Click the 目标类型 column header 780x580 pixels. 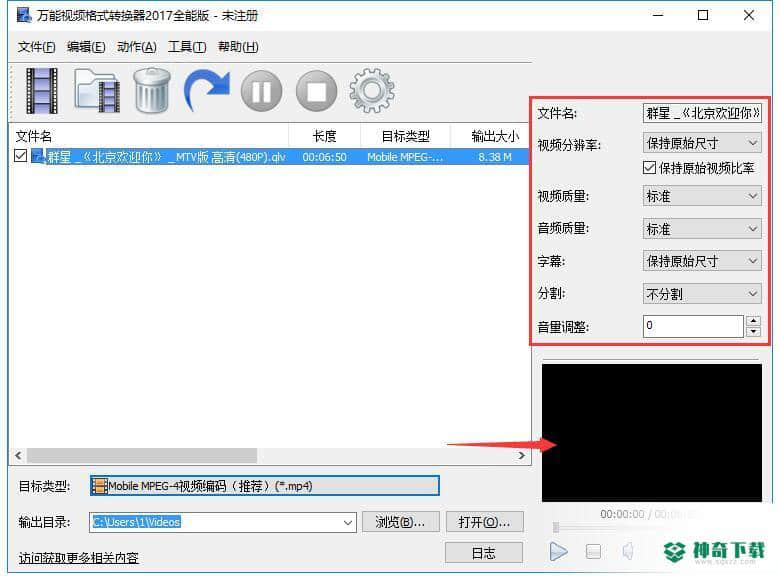pos(405,136)
